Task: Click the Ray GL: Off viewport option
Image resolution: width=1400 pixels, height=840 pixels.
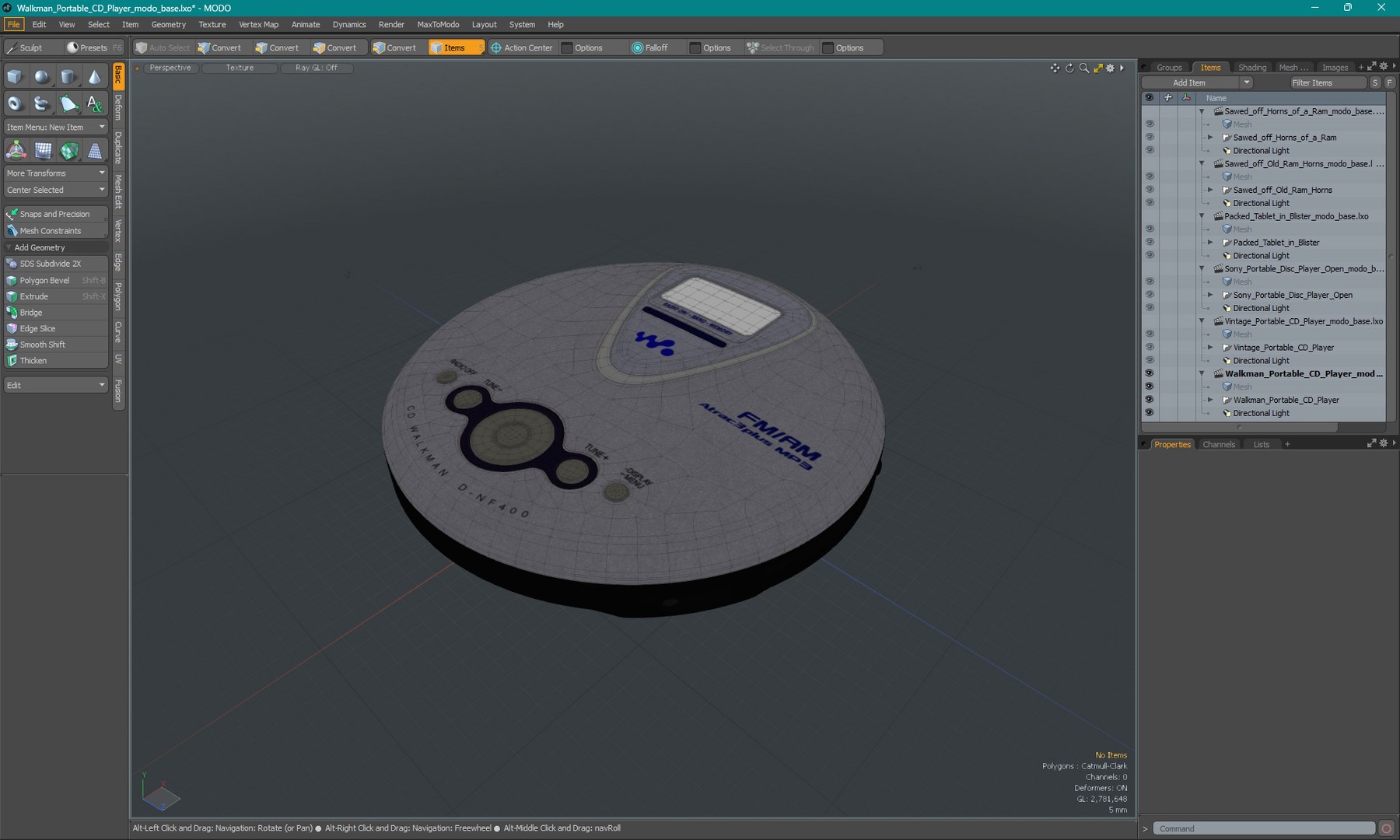Action: (x=317, y=68)
